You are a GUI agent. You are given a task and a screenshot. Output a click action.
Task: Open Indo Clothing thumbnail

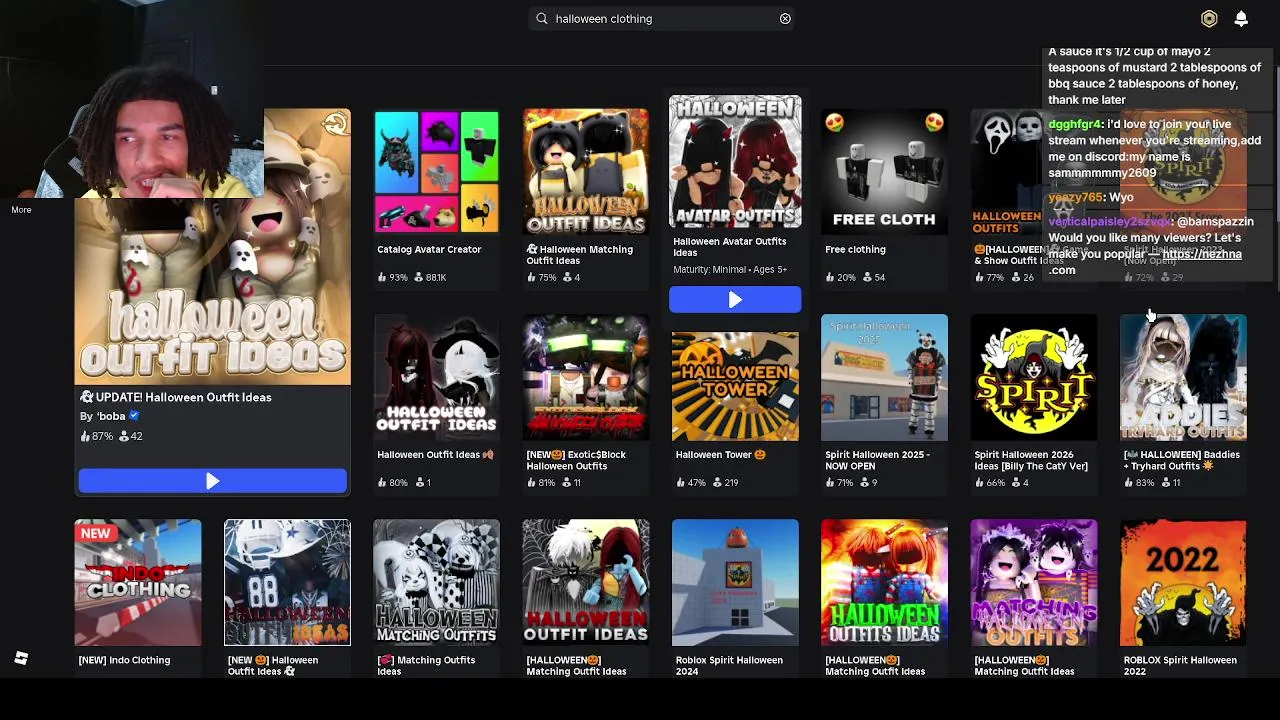coord(138,583)
